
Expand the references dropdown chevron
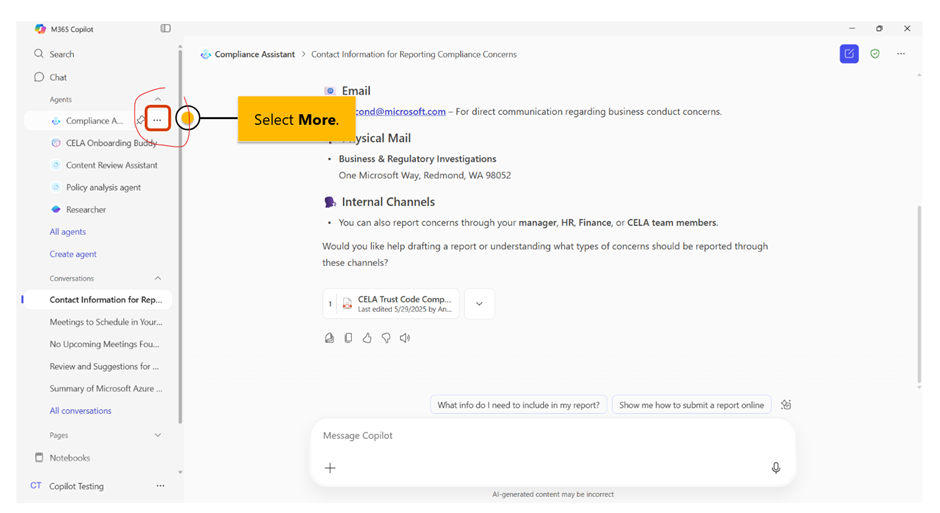(479, 303)
